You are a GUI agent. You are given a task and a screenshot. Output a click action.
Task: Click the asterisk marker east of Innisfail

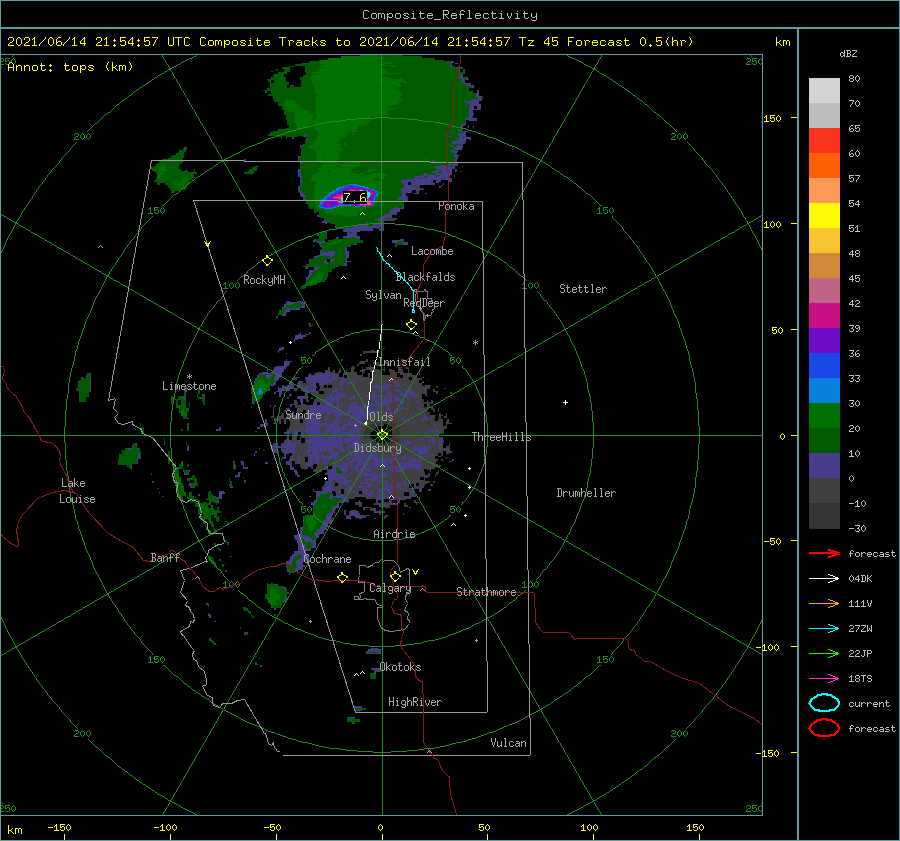475,343
